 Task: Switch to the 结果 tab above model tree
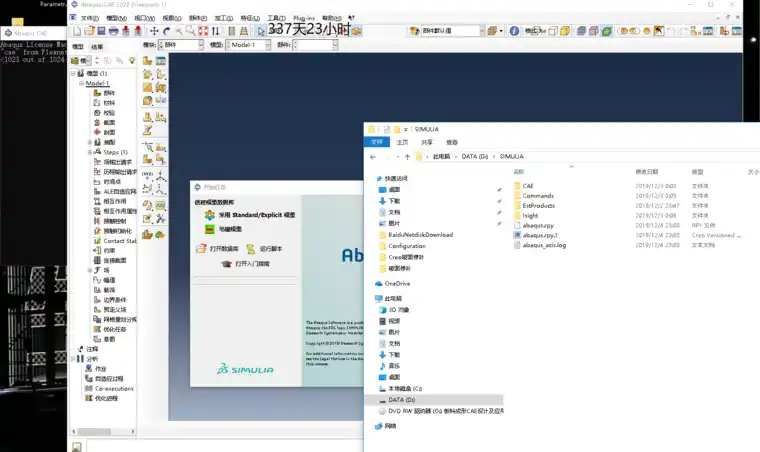[x=97, y=47]
